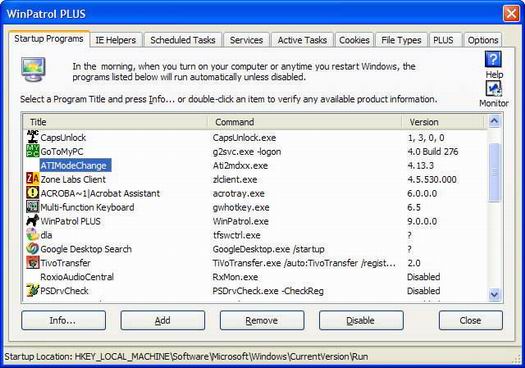Go to the Cookies tab
Screen dimensions: 525x368
(x=354, y=40)
